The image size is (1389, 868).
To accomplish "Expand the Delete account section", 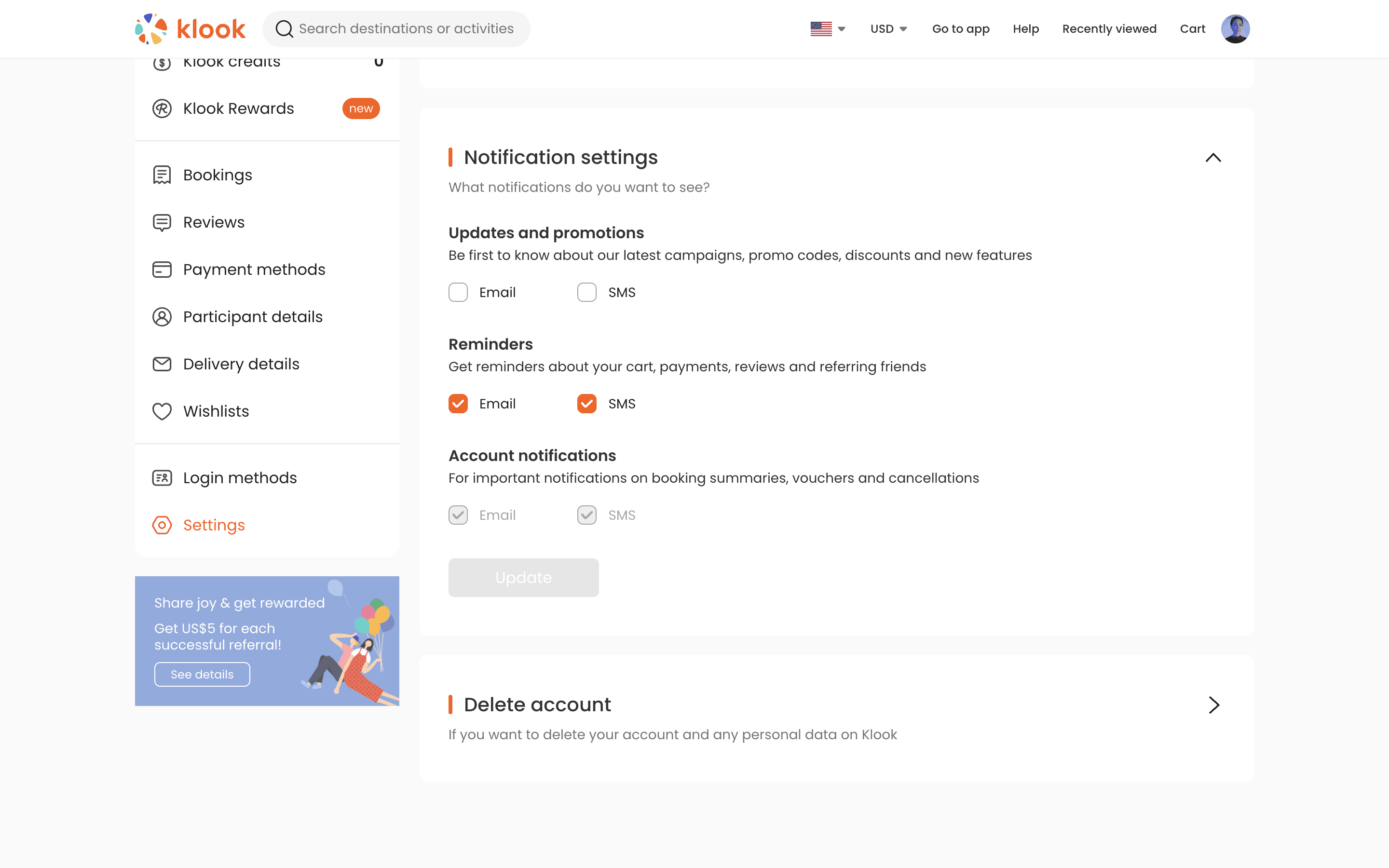I will coord(1213,705).
